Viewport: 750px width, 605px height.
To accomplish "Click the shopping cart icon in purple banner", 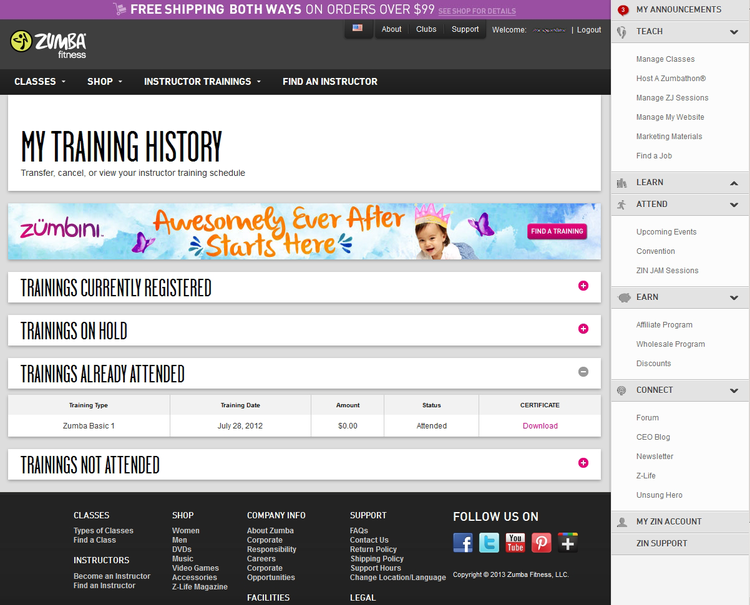I will point(120,9).
